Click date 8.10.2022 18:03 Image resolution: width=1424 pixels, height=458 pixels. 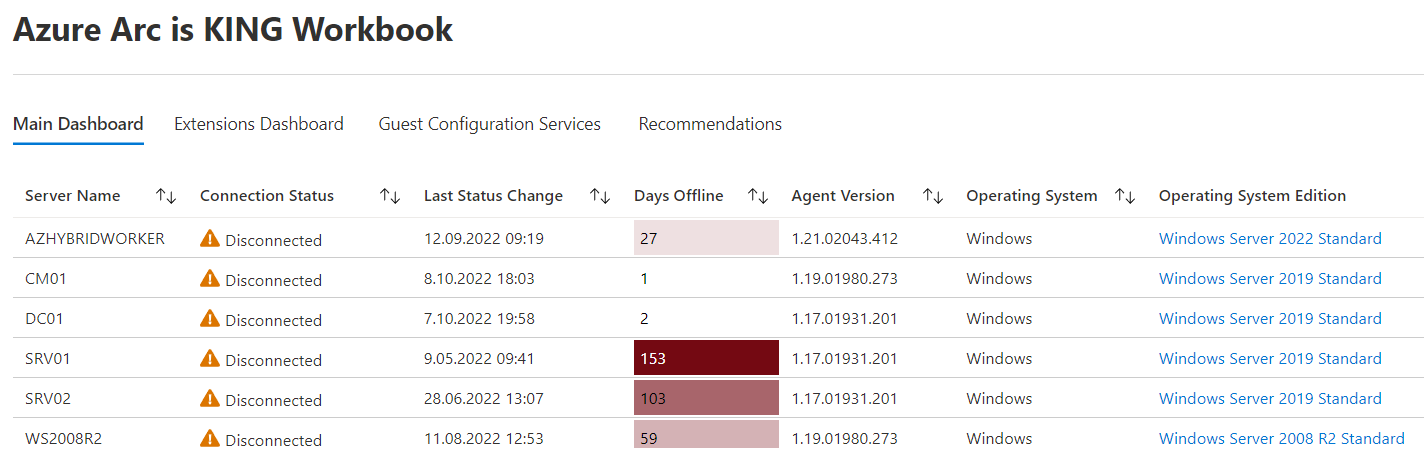pos(479,279)
